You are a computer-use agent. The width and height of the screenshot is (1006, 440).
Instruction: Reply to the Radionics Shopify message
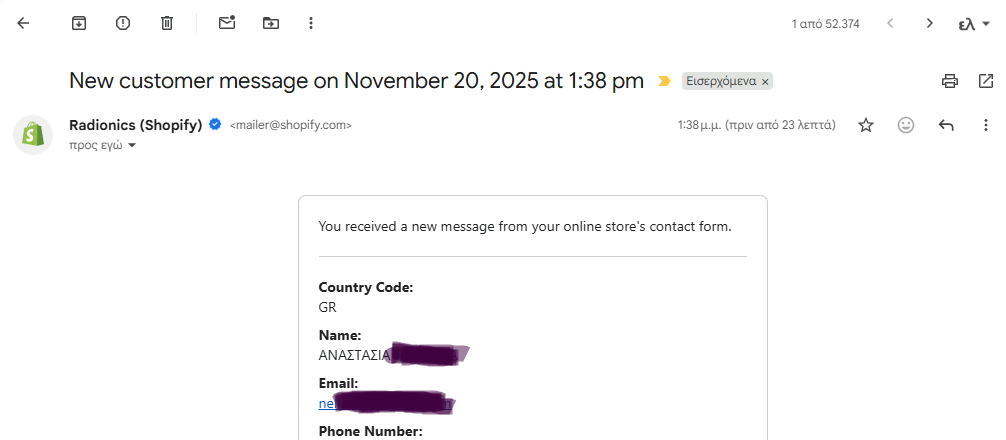946,125
